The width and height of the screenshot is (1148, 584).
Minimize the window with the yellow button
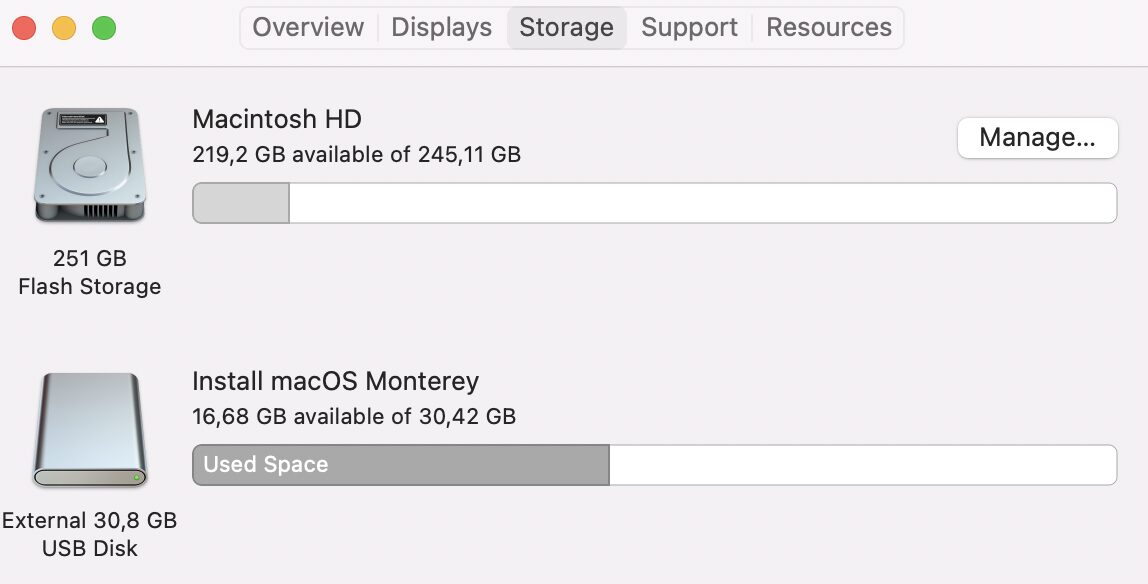coord(64,28)
